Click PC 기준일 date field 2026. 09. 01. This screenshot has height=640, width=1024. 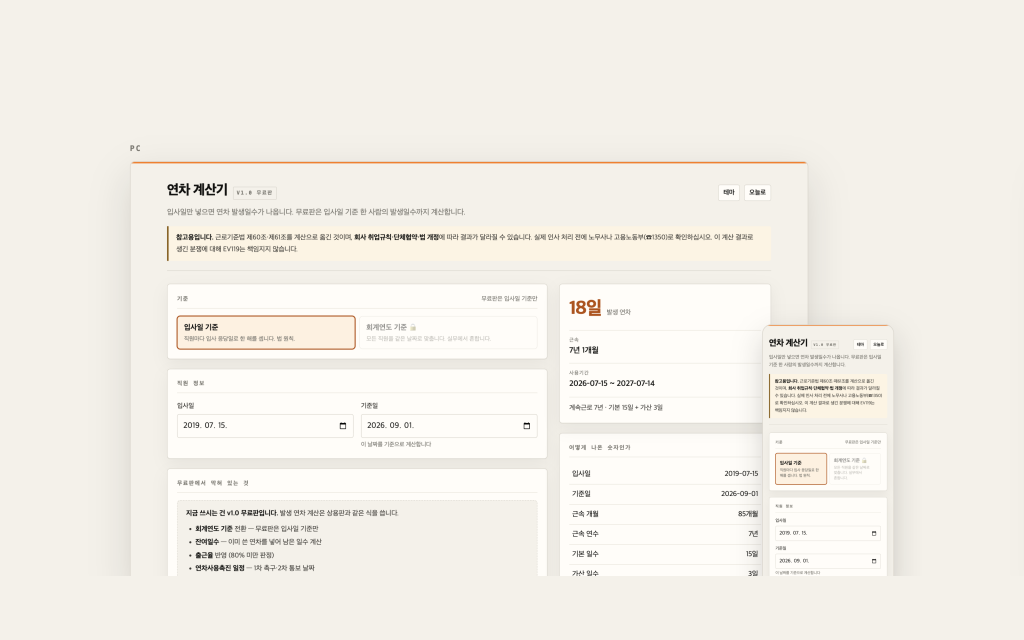[x=449, y=426]
